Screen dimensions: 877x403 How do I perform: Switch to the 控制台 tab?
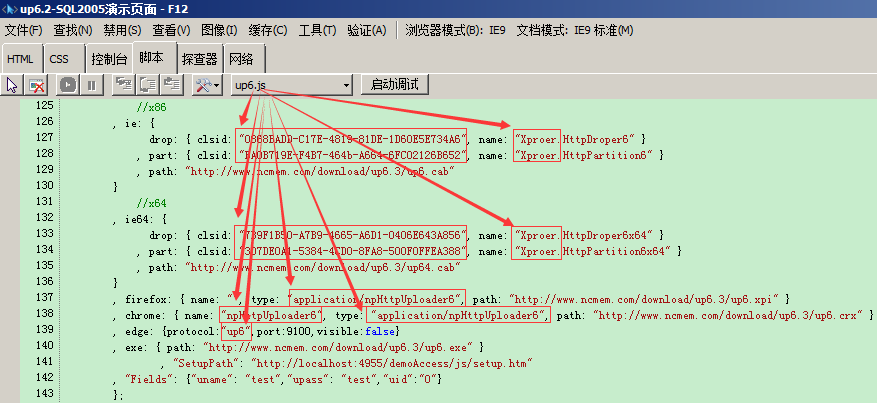109,59
